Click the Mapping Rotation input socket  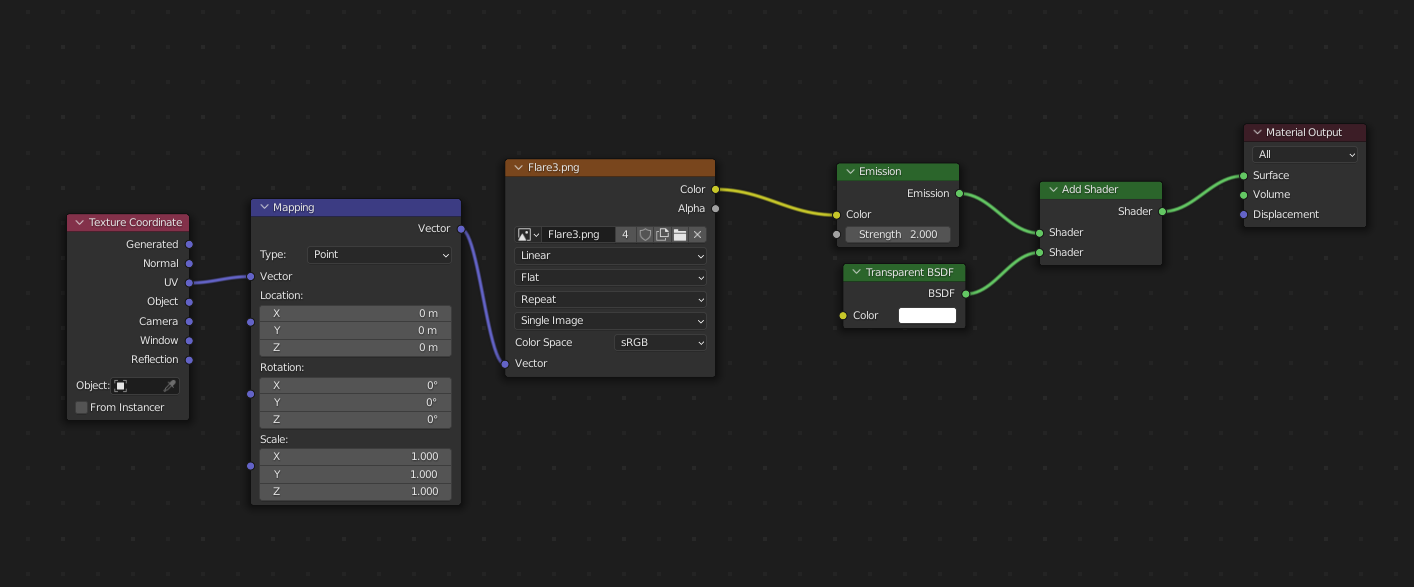pos(251,394)
